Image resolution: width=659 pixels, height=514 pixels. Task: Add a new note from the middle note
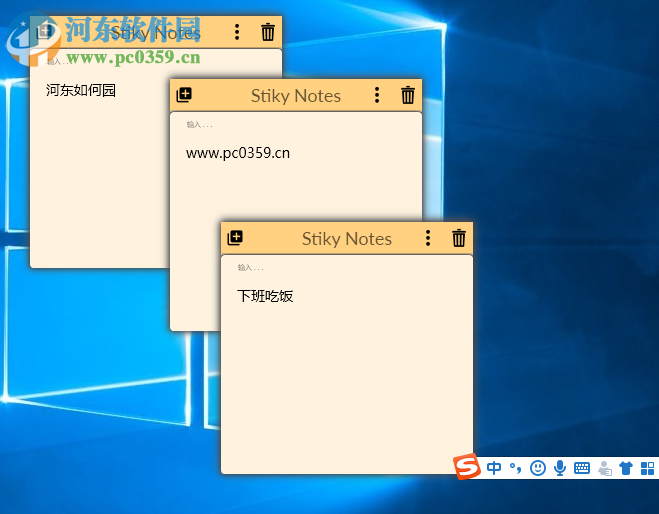pos(184,95)
